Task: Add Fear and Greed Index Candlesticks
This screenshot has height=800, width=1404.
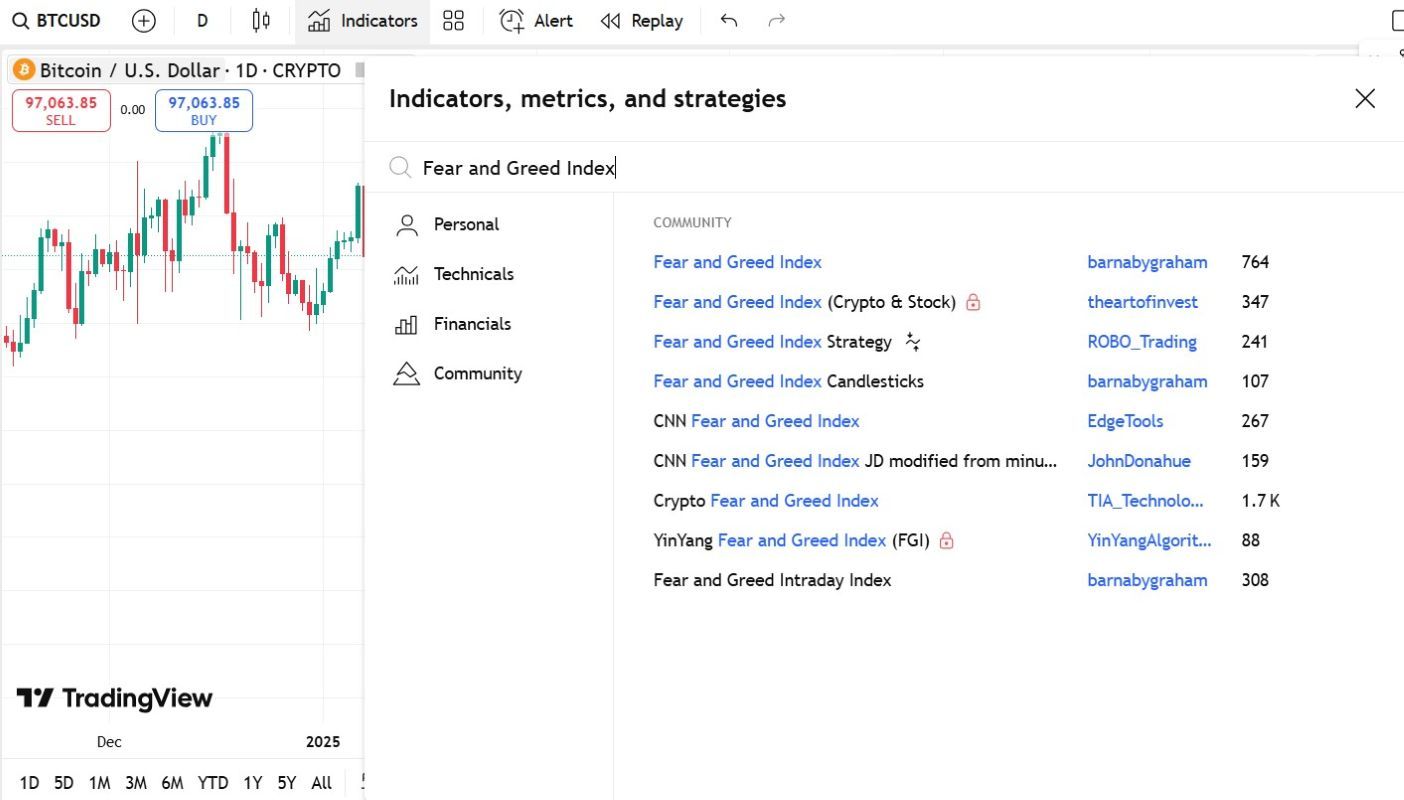Action: [788, 381]
